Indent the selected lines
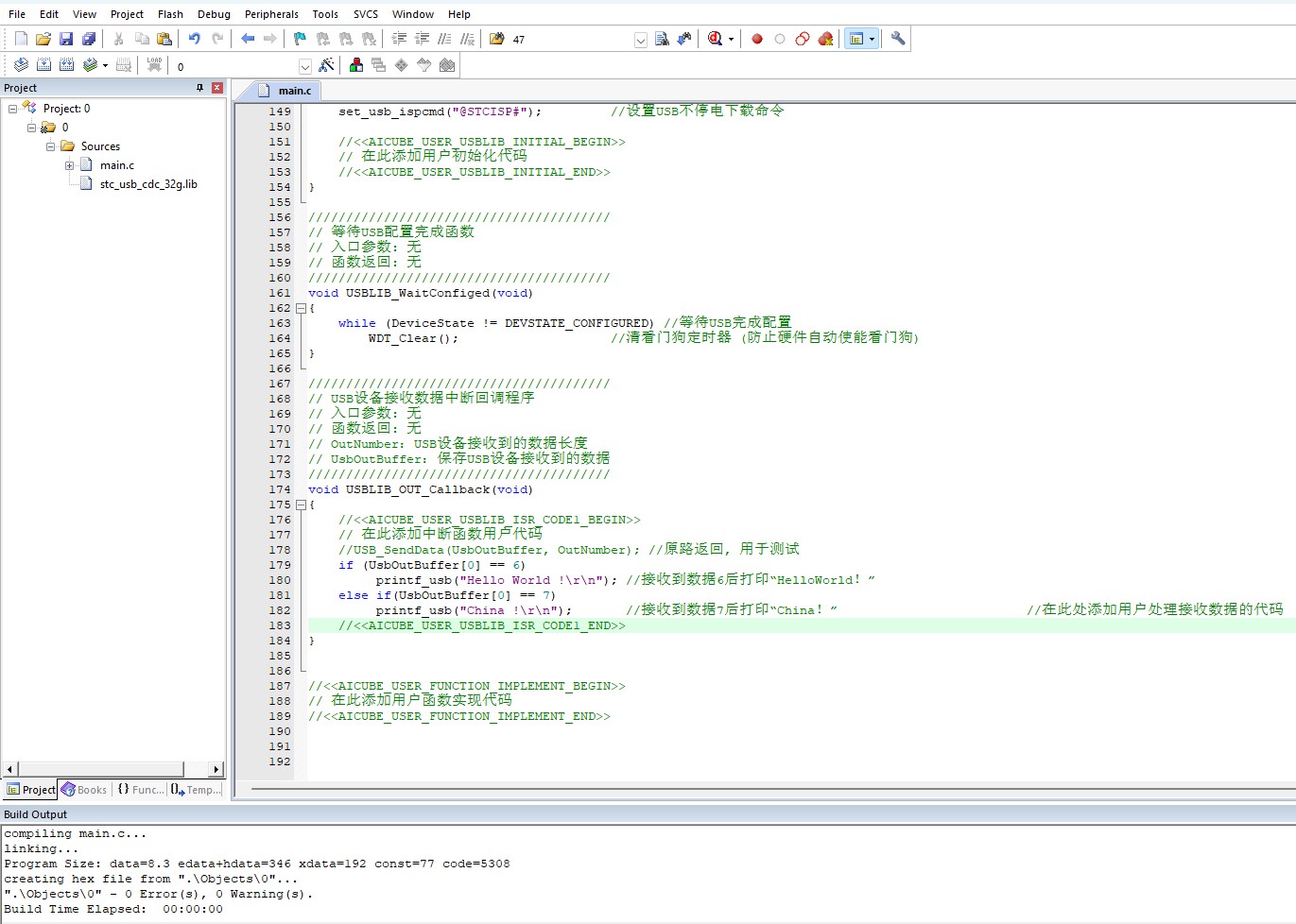The image size is (1296, 924). pyautogui.click(x=399, y=39)
